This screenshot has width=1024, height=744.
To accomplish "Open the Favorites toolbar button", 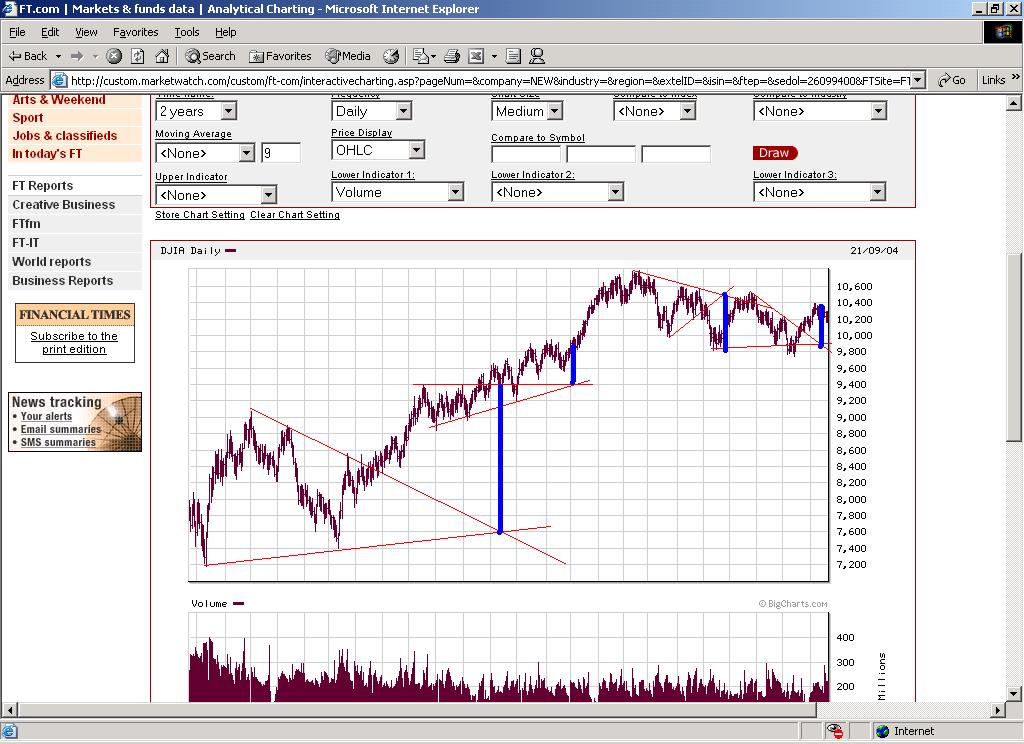I will tap(280, 56).
